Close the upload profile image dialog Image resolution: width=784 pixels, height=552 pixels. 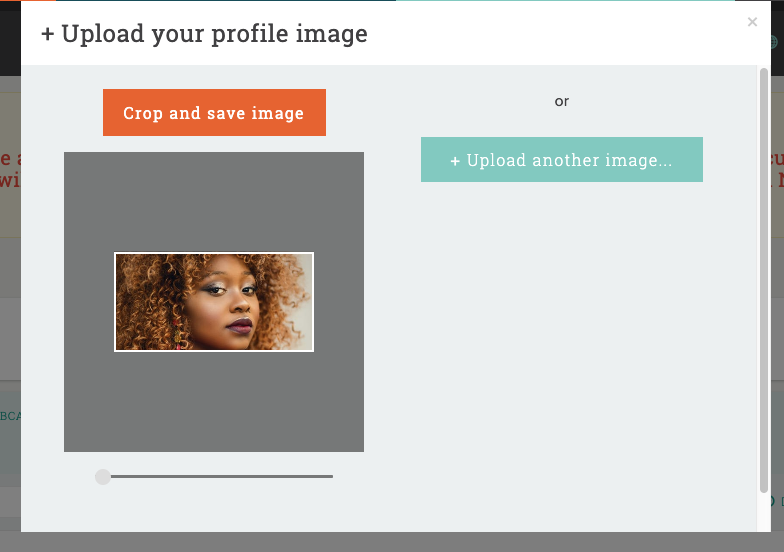tap(752, 22)
